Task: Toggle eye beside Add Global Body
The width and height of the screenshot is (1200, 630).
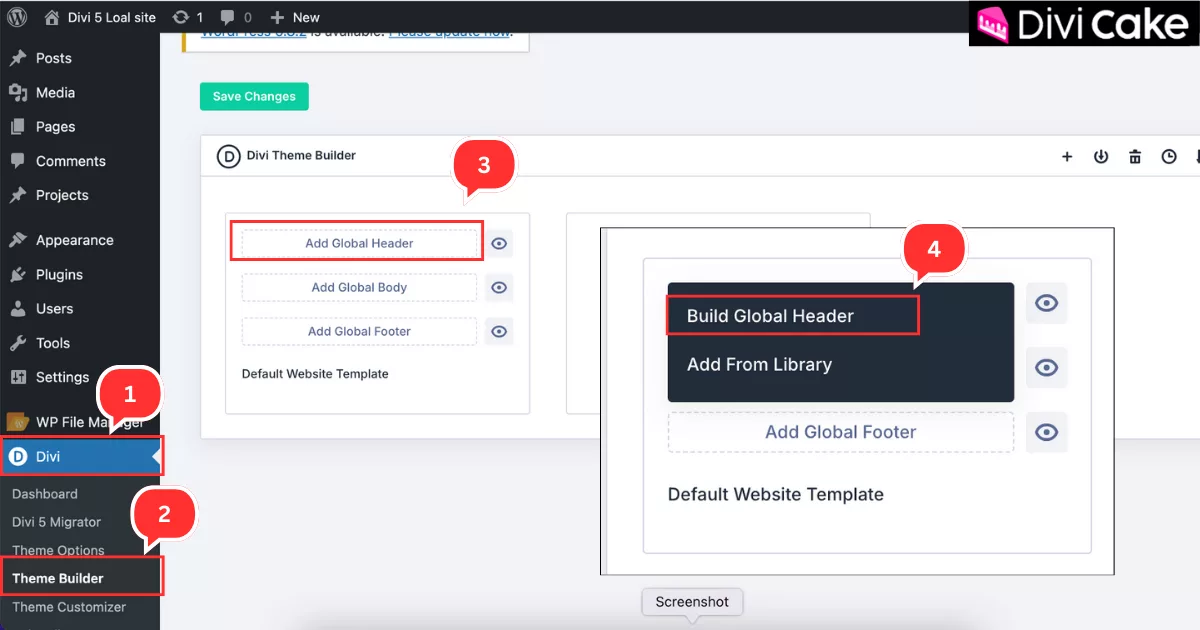Action: click(499, 287)
